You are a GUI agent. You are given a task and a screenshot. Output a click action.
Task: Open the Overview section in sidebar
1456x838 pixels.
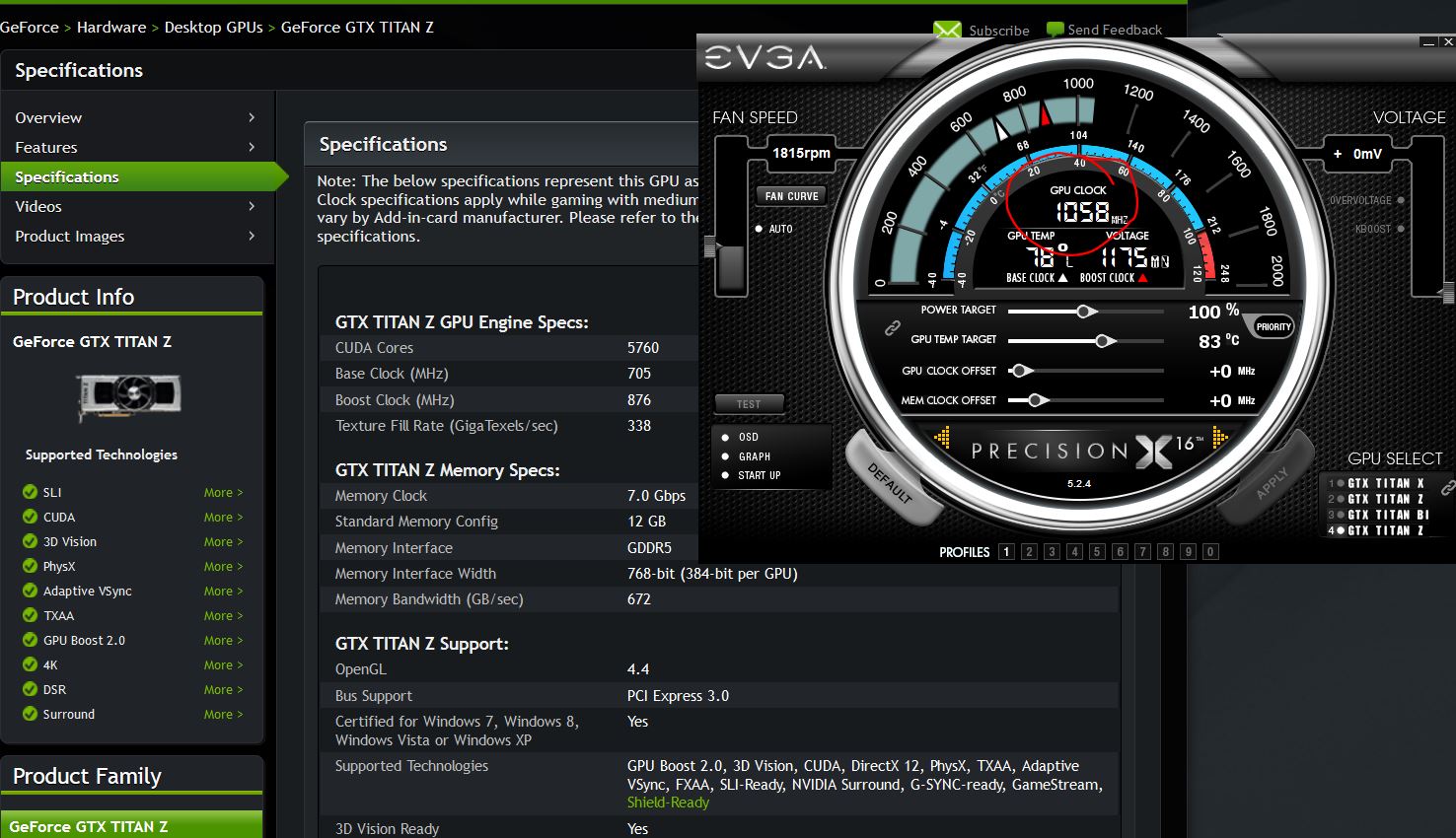pyautogui.click(x=135, y=117)
